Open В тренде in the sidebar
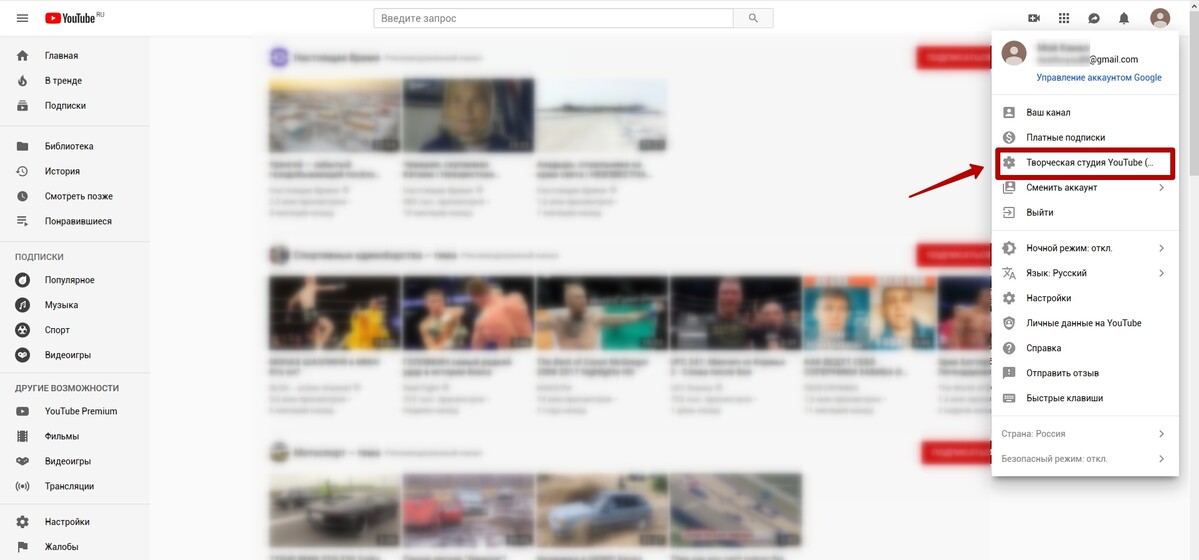Viewport: 1199px width, 560px height. point(75,80)
